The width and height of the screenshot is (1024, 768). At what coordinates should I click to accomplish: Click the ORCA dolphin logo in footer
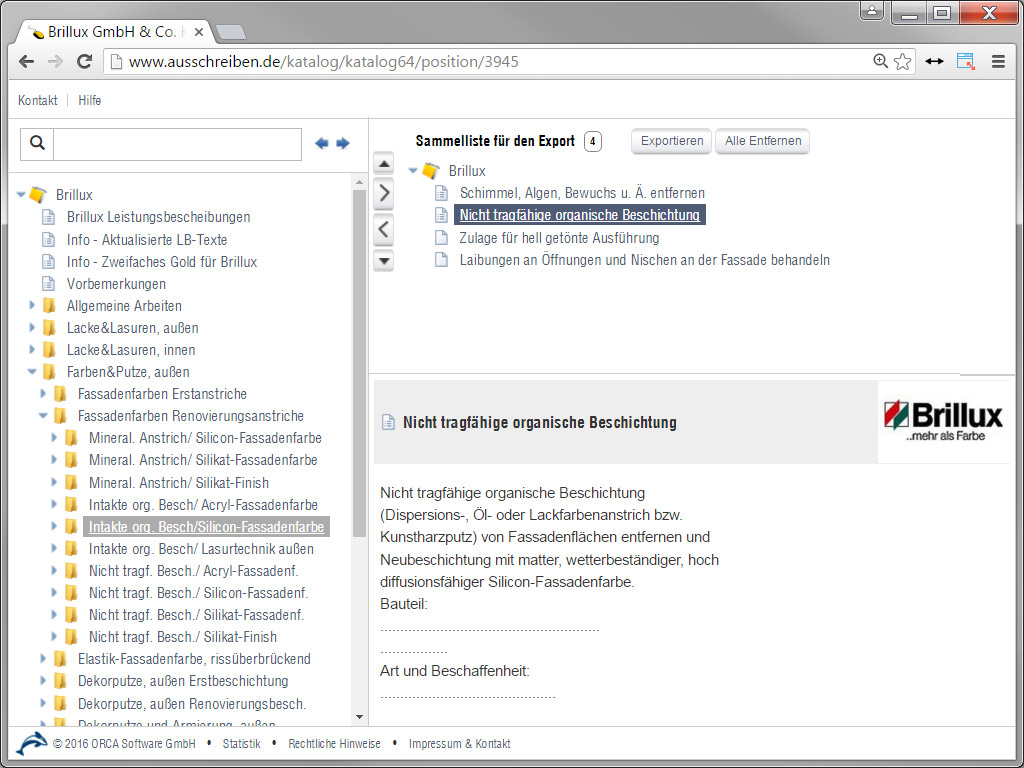coord(32,744)
